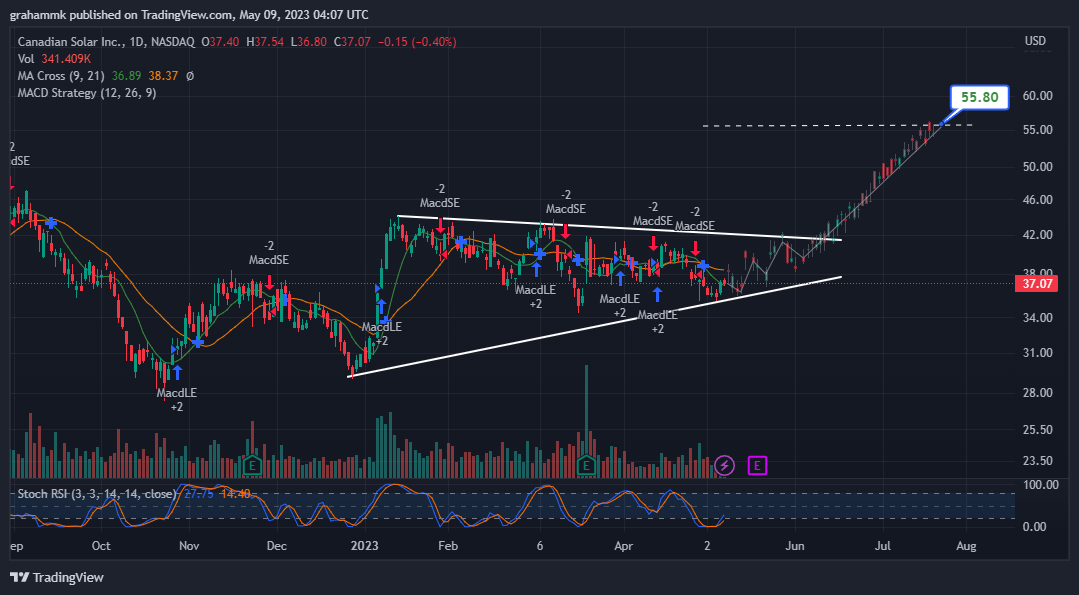This screenshot has width=1079, height=595.
Task: Click the grahammk published on TradingView.com header
Action: [189, 14]
